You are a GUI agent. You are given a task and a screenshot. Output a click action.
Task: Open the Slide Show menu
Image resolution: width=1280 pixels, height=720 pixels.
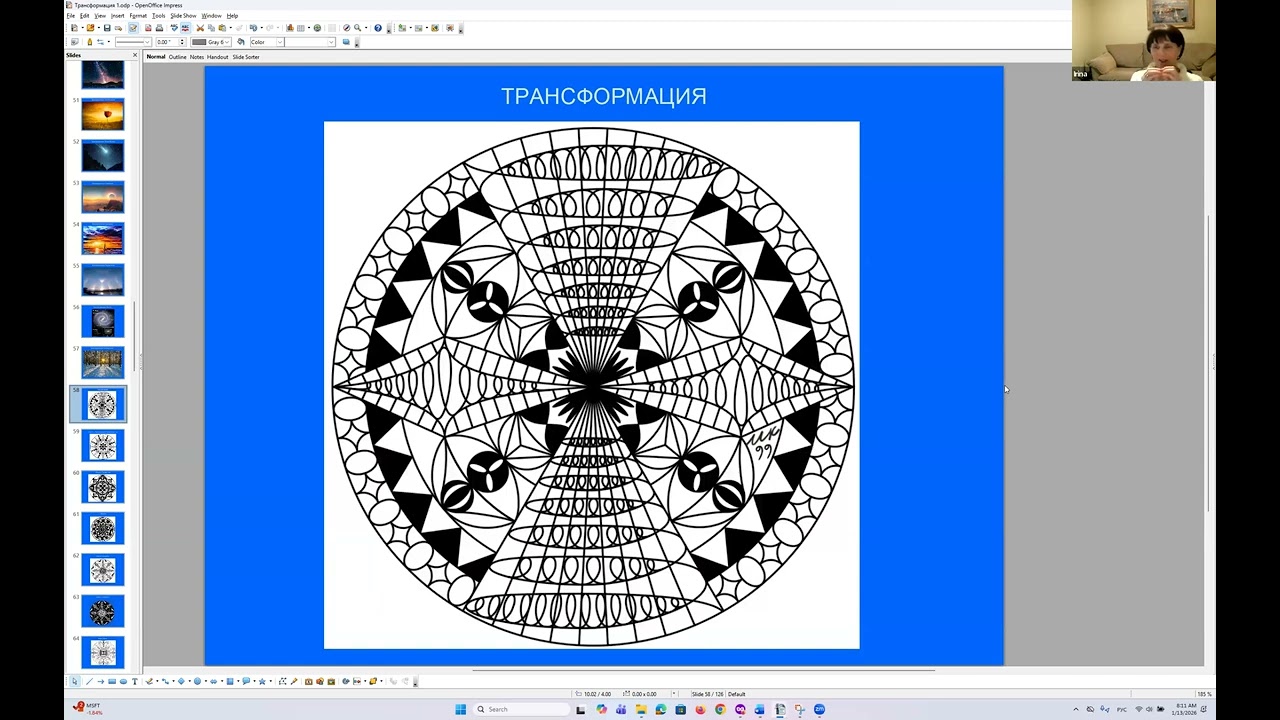pyautogui.click(x=183, y=16)
